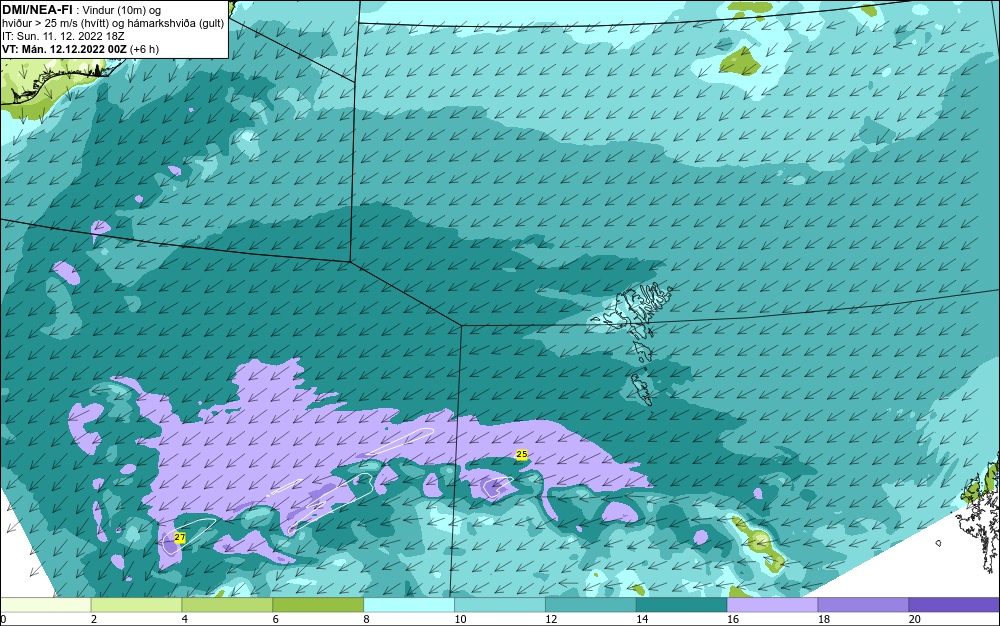The image size is (1000, 626).
Task: Select the above-20 m/s dark purple legend swatch
Action: point(954,605)
